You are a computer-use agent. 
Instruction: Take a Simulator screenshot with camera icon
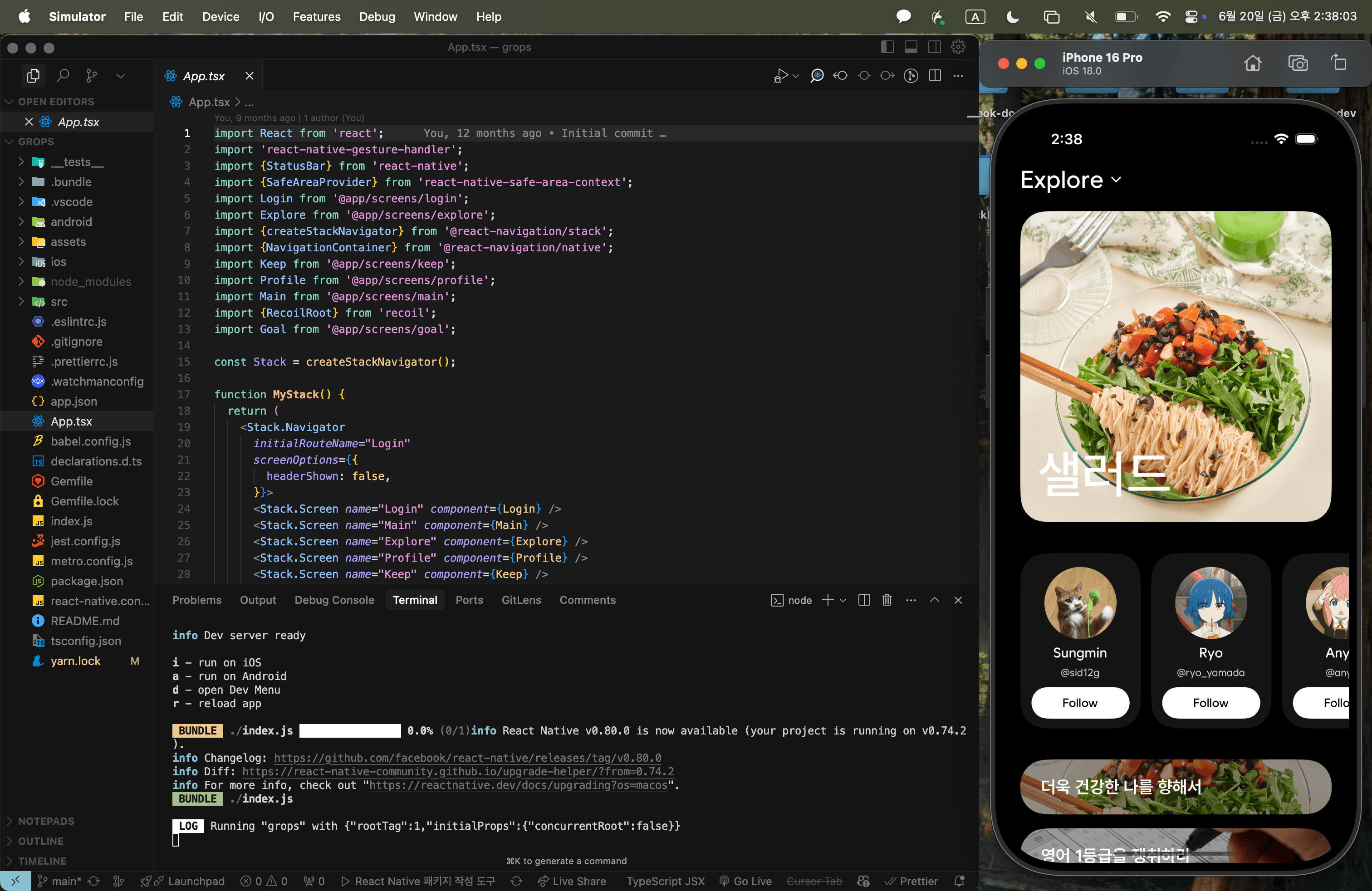(1298, 63)
